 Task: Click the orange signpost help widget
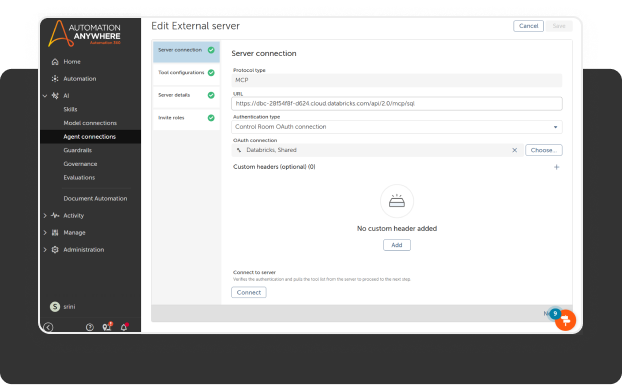tap(565, 320)
